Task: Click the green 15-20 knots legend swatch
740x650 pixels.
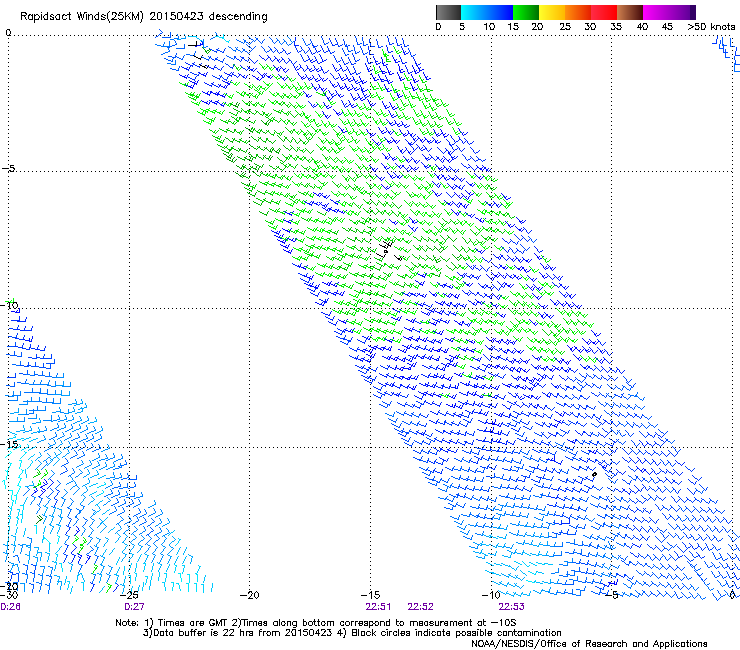Action: (526, 12)
